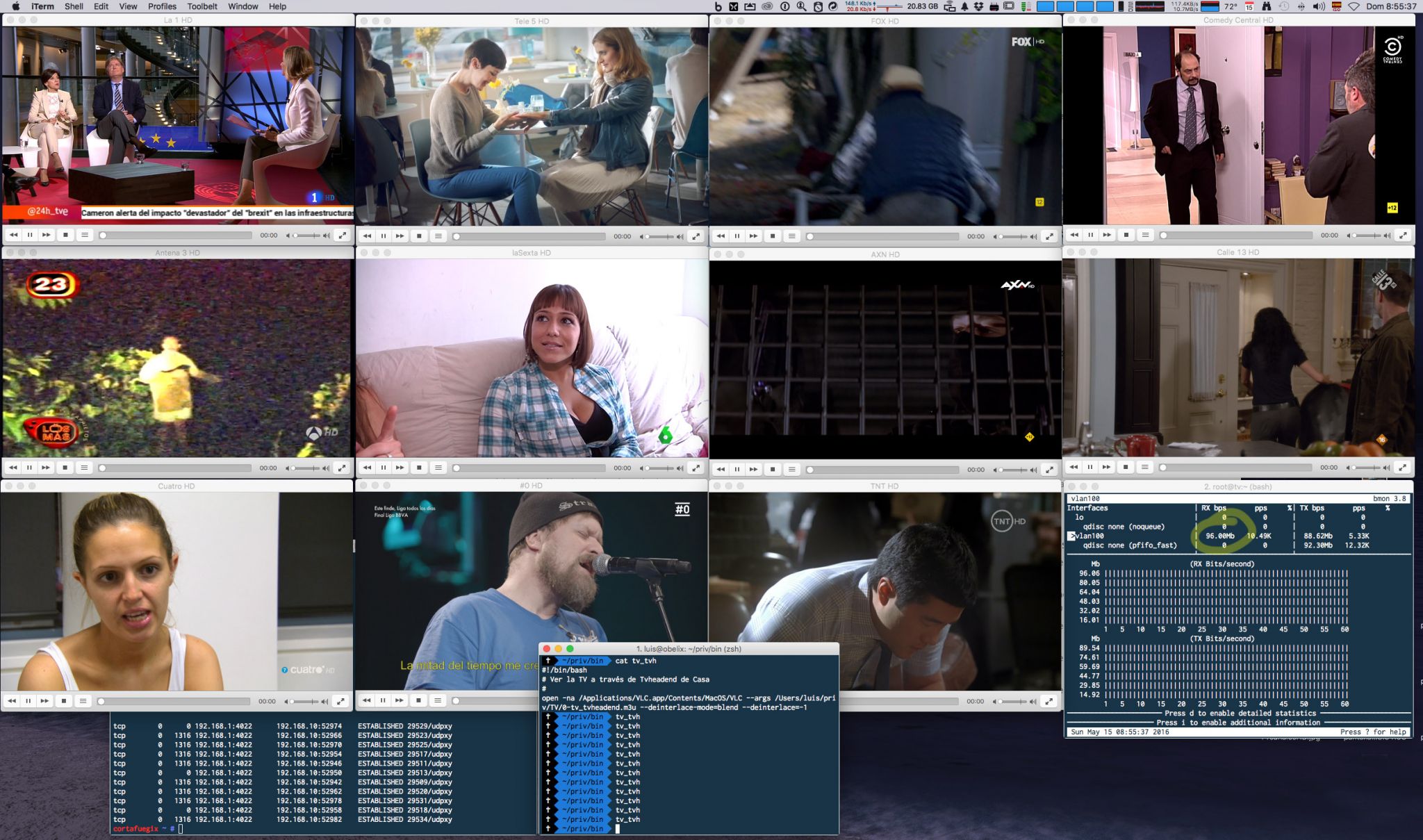The image size is (1423, 840).
Task: Stop the Cuatro HD stream
Action: (64, 701)
